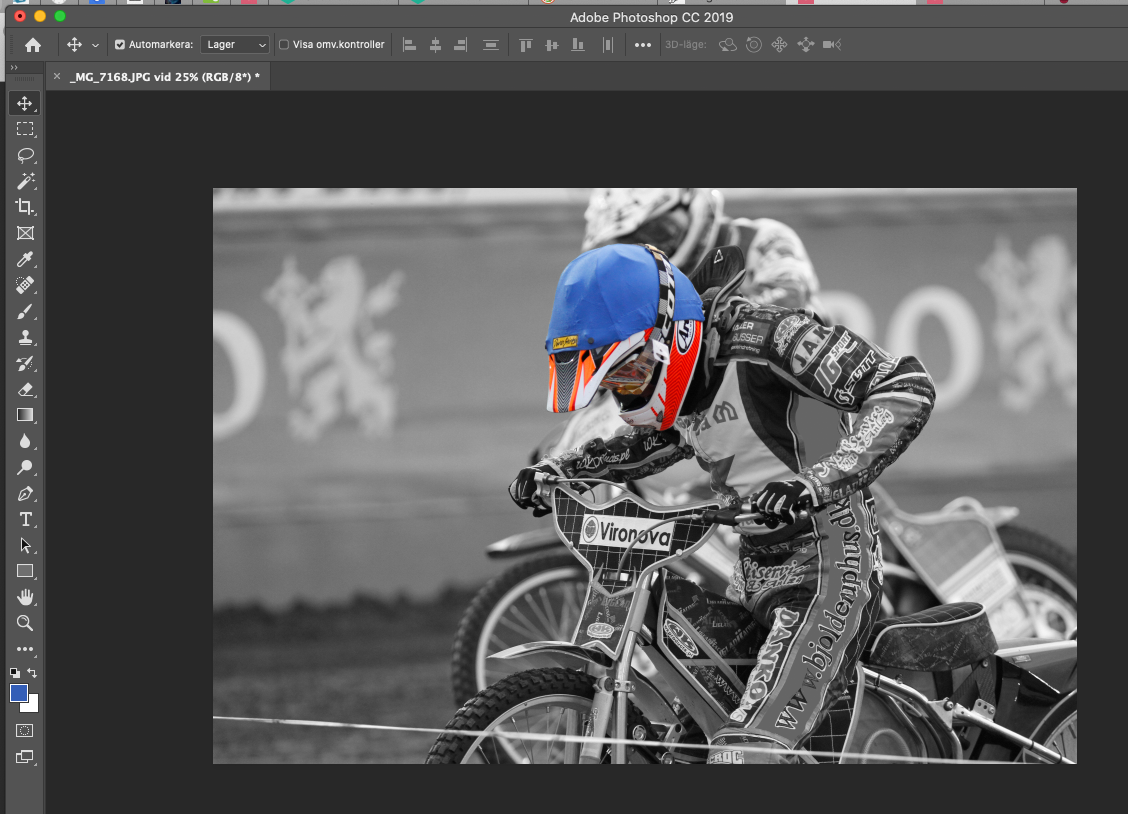This screenshot has height=814, width=1128.
Task: Select the Rectangular Marquee tool
Action: coord(25,129)
